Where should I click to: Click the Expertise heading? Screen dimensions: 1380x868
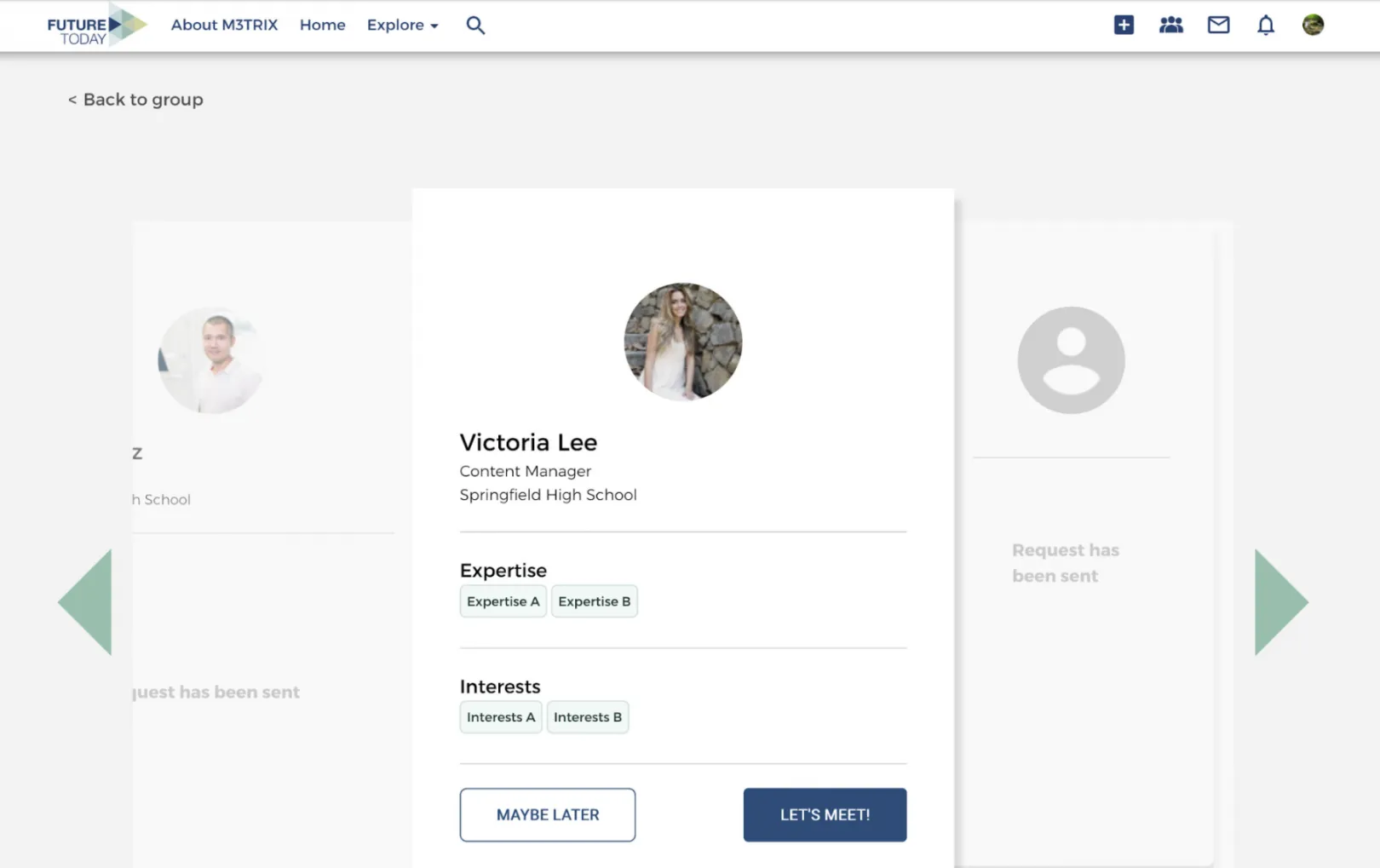coord(503,571)
